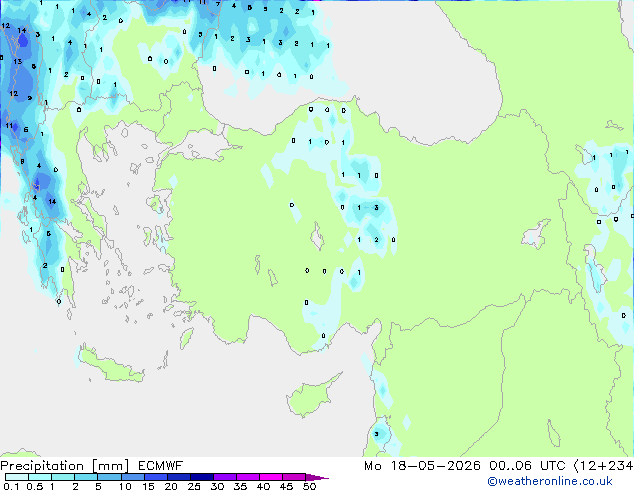Image resolution: width=634 pixels, height=490 pixels.
Task: Pick the 2–5 mm legend color swatch
Action: [x=86, y=477]
